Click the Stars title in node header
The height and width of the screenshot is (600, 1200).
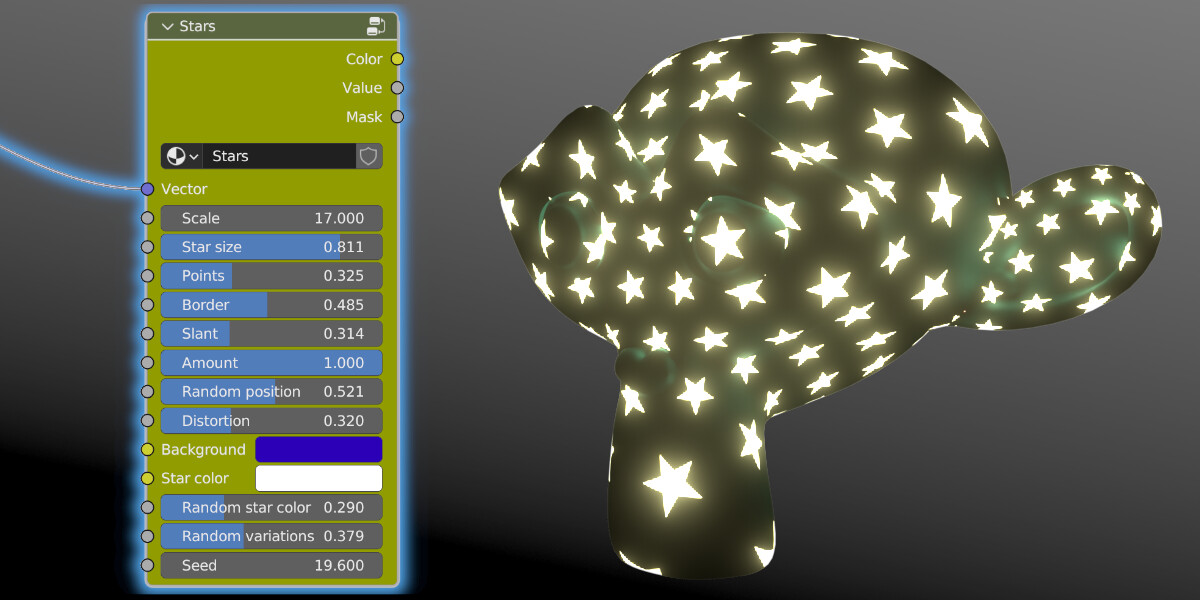pos(197,26)
